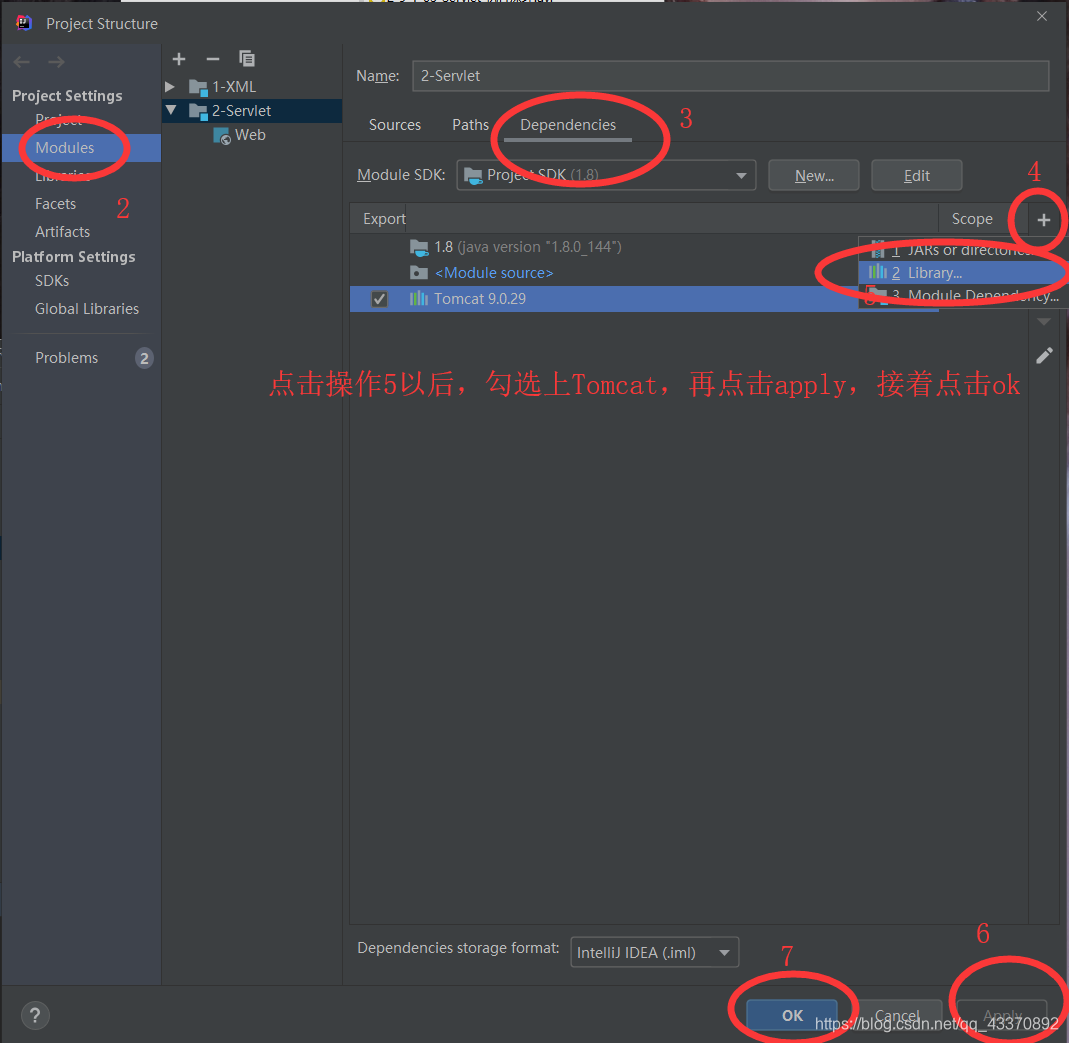Screen dimensions: 1069x1043
Task: Click the move down arrow icon
Action: 1044,322
